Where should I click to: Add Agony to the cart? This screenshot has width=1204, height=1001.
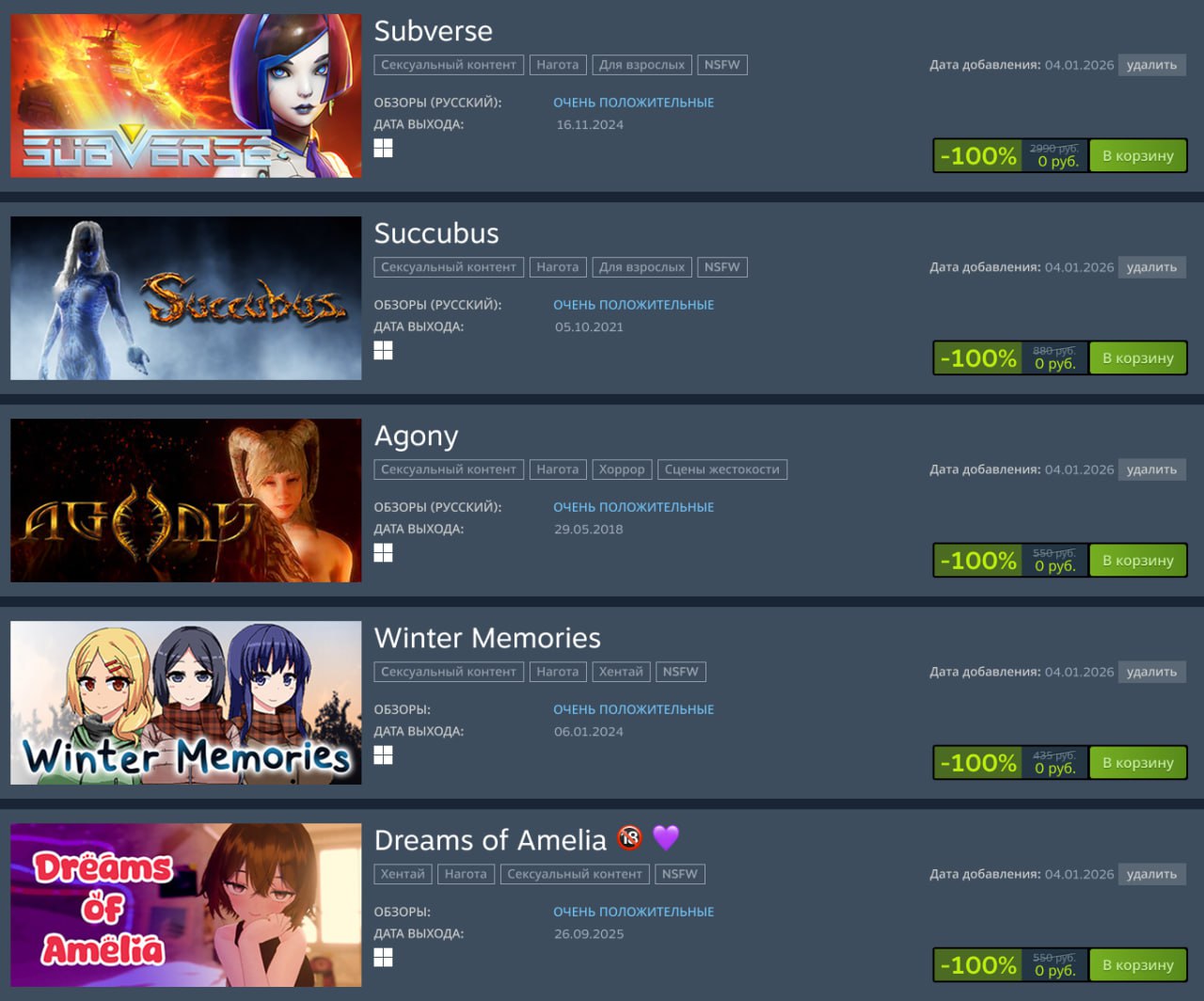pyautogui.click(x=1137, y=560)
